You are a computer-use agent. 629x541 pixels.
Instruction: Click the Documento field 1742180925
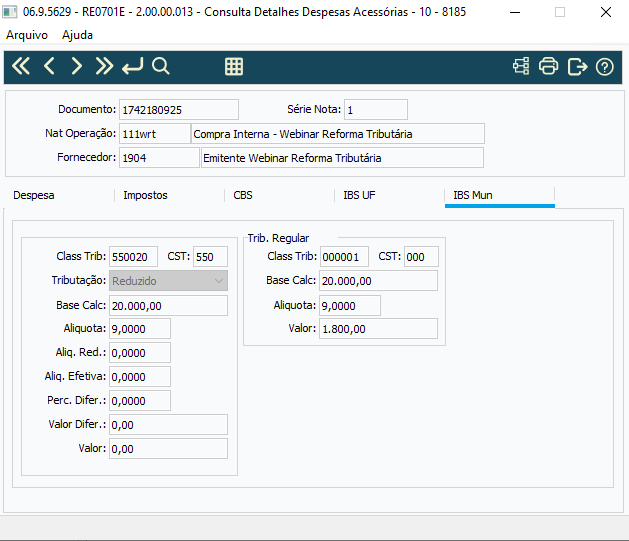[179, 110]
